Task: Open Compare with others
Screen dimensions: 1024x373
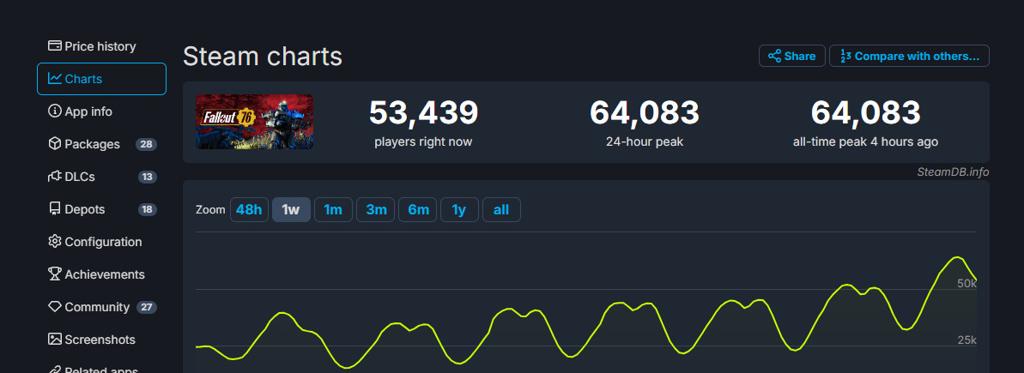Action: (x=909, y=56)
